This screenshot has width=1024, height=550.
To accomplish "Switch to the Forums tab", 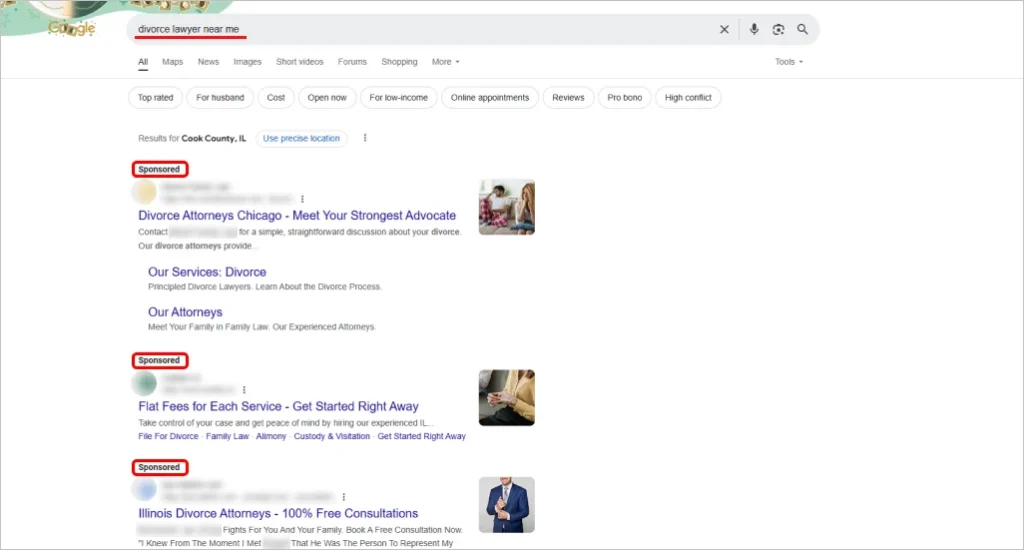I will tap(352, 62).
